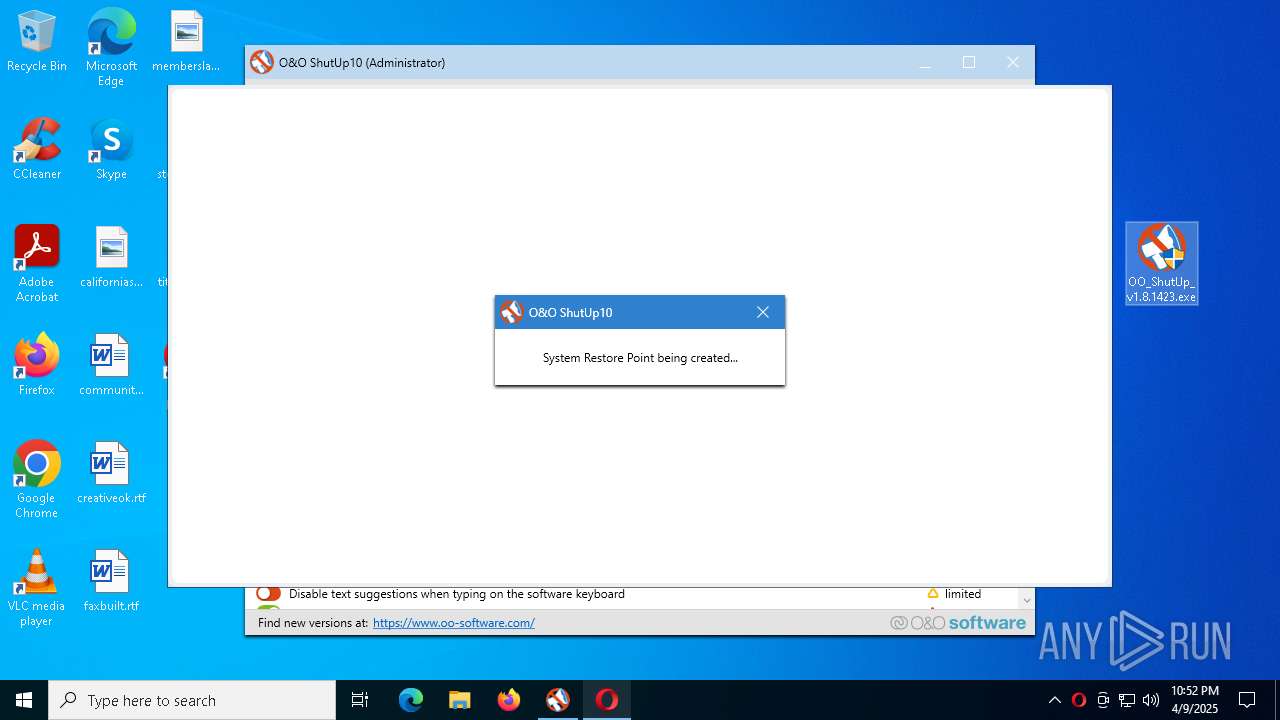This screenshot has height=720, width=1280.
Task: Open Edge from the taskbar
Action: (411, 700)
